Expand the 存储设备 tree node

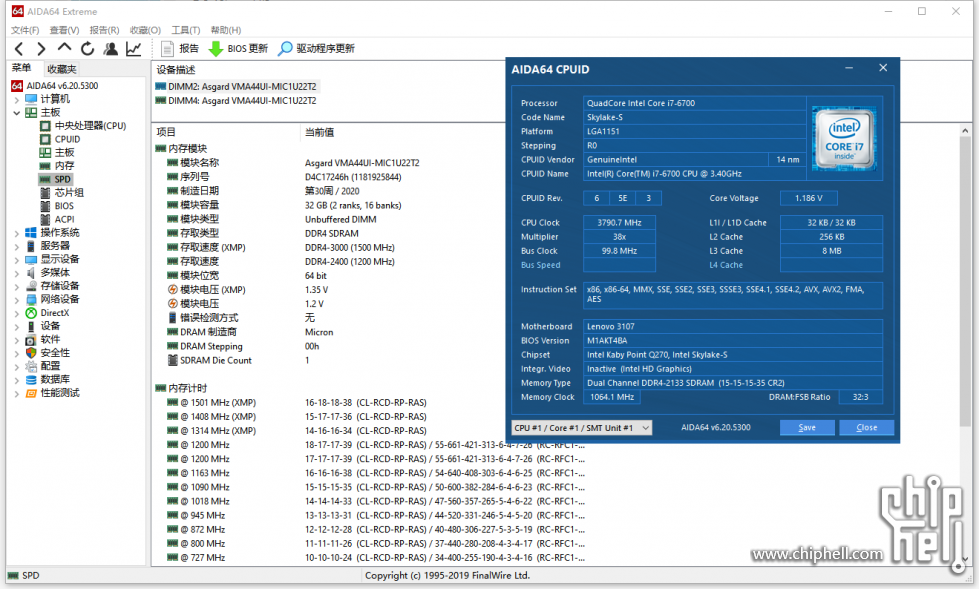[x=16, y=286]
